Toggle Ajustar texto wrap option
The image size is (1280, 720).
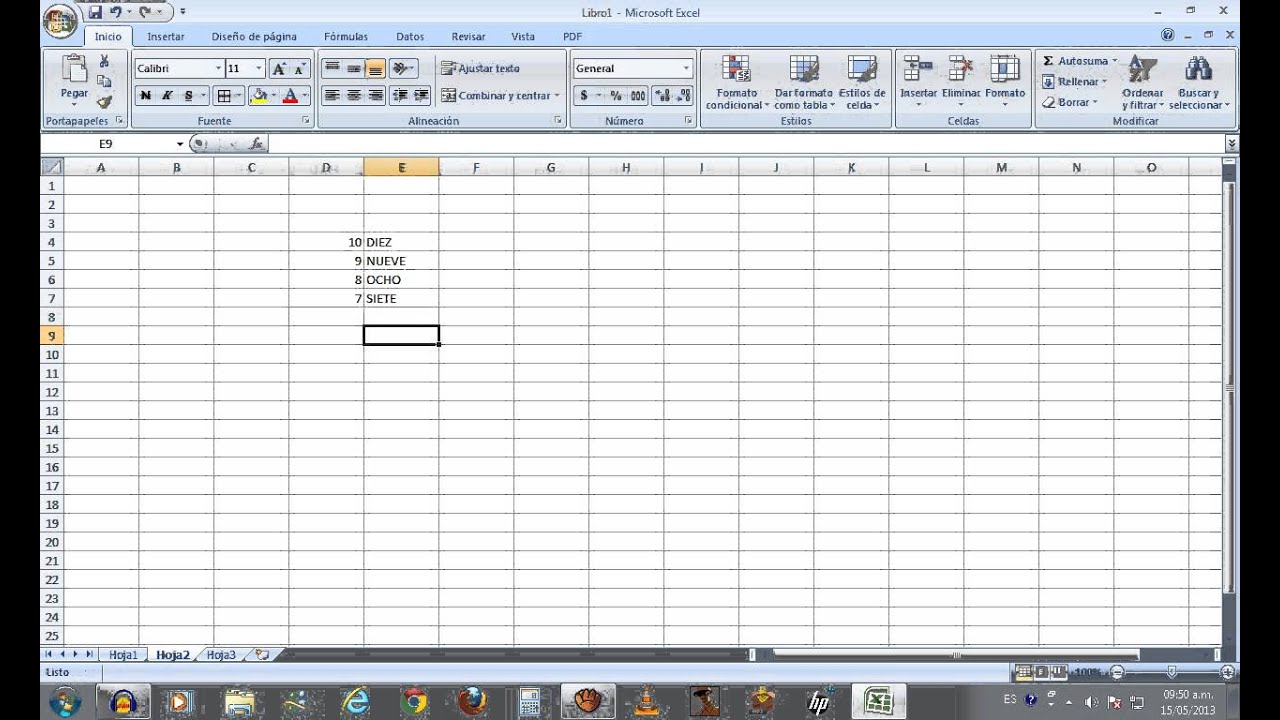tap(480, 68)
